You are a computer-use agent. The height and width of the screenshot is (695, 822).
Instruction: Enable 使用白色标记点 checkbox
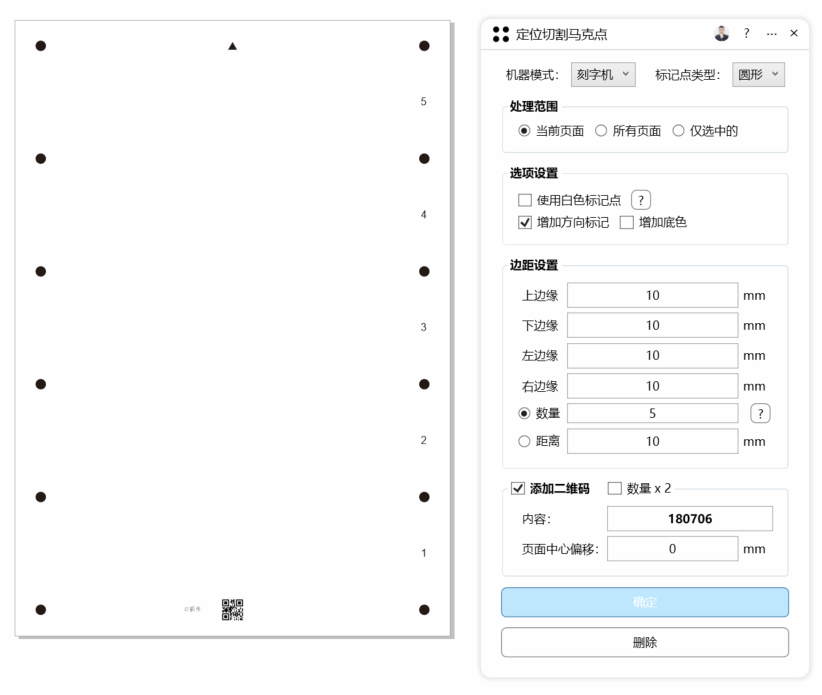[x=525, y=200]
